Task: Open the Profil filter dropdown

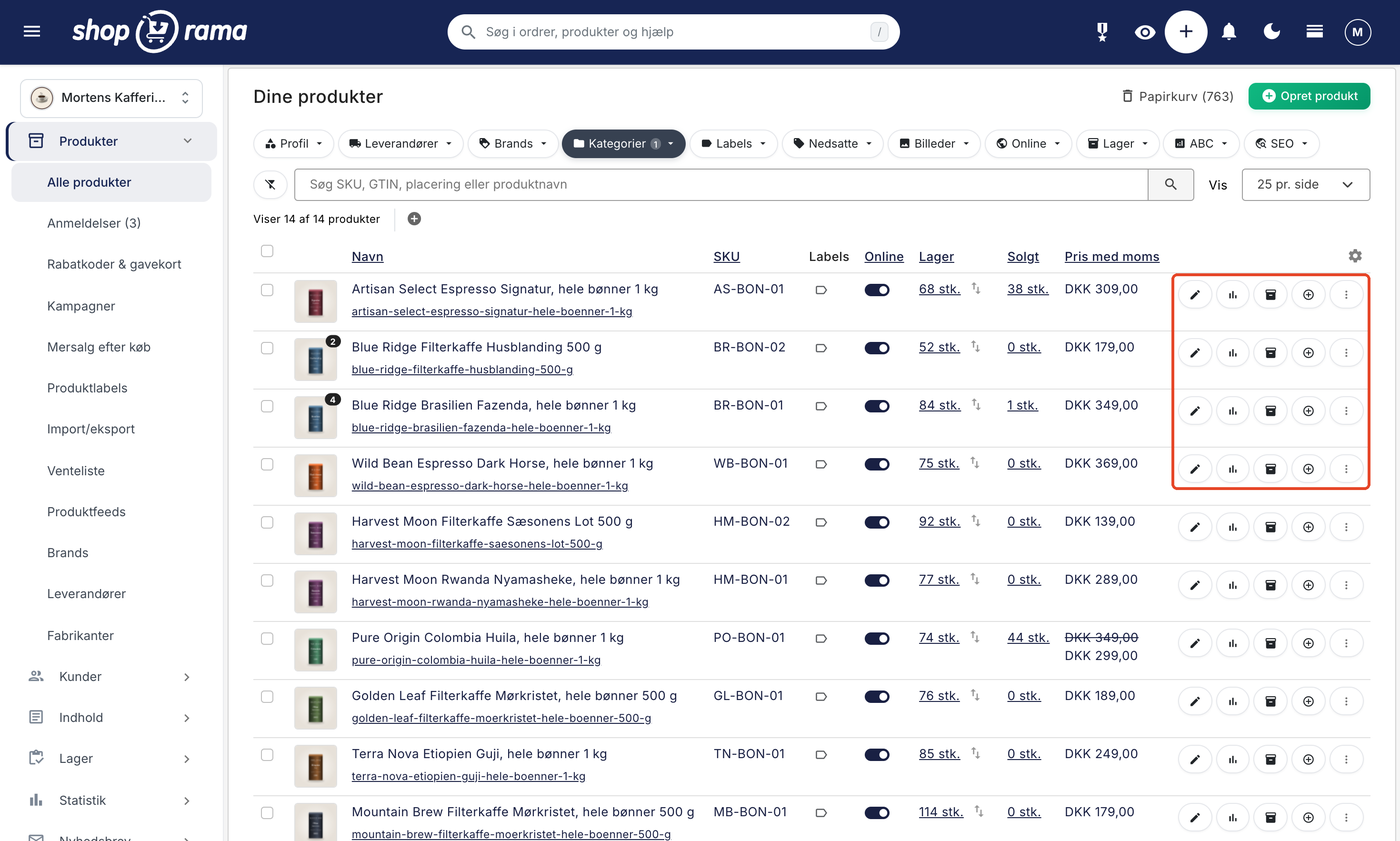Action: 293,144
